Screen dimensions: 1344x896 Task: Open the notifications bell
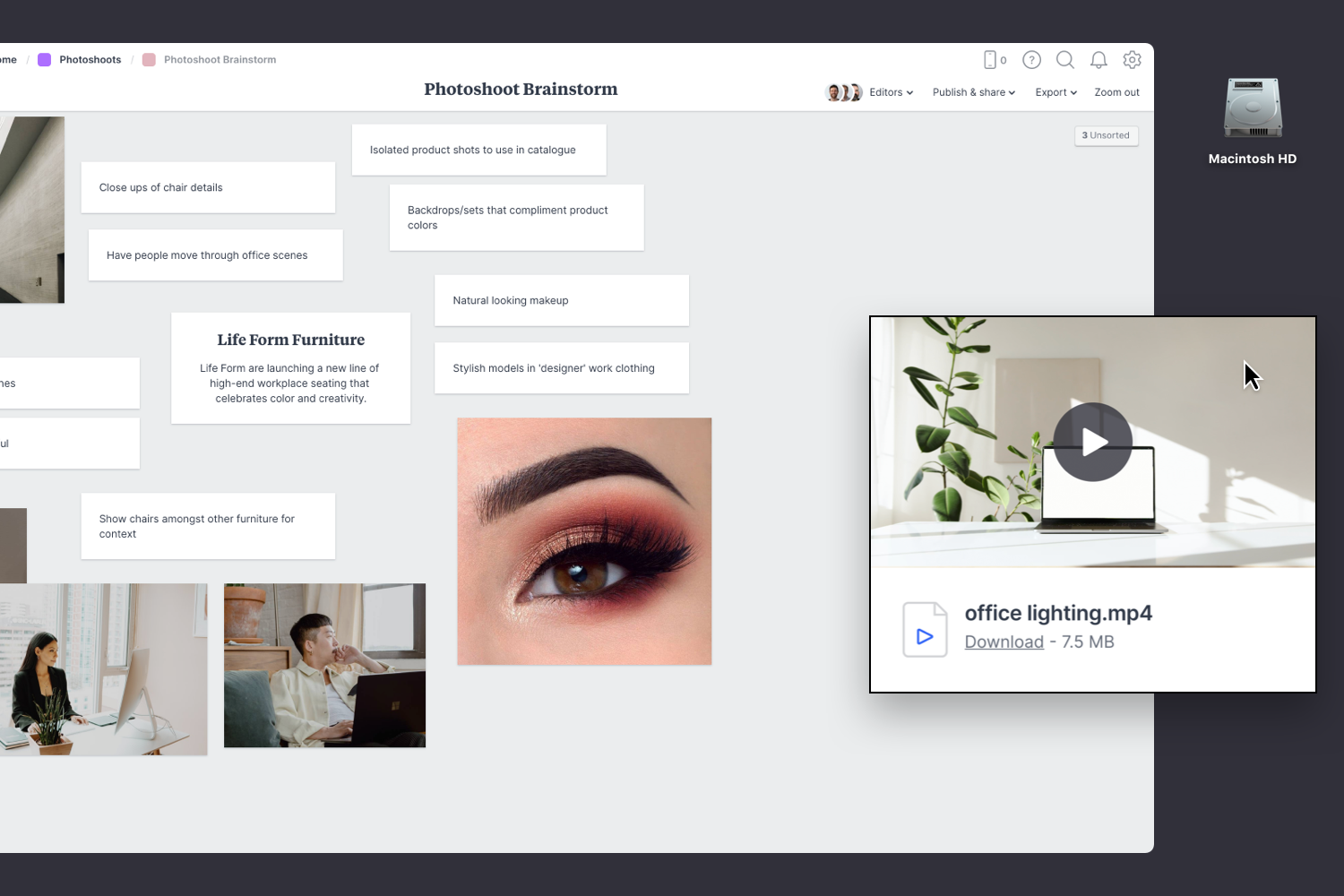[1098, 60]
